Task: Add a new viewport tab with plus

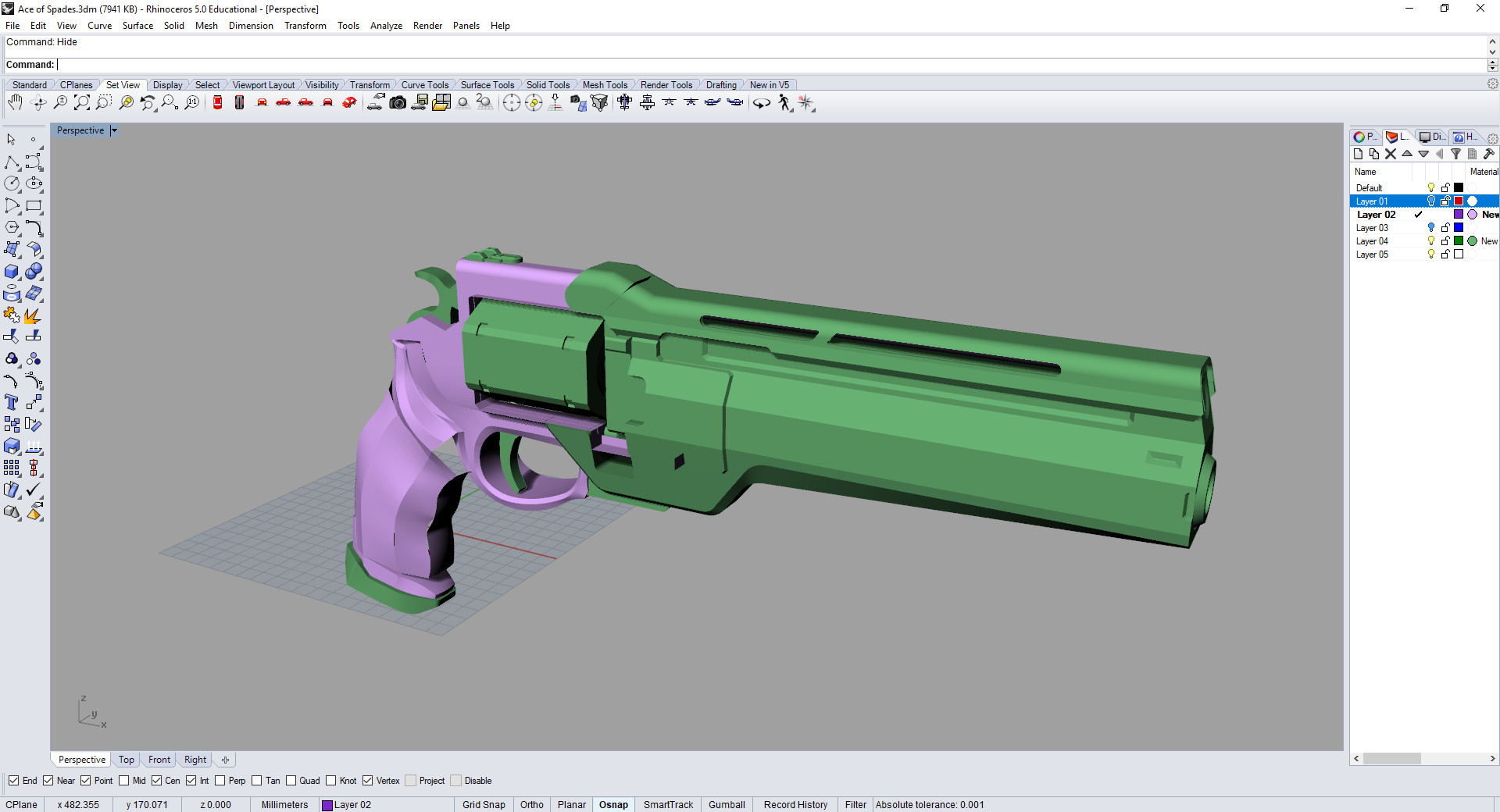Action: coord(225,760)
